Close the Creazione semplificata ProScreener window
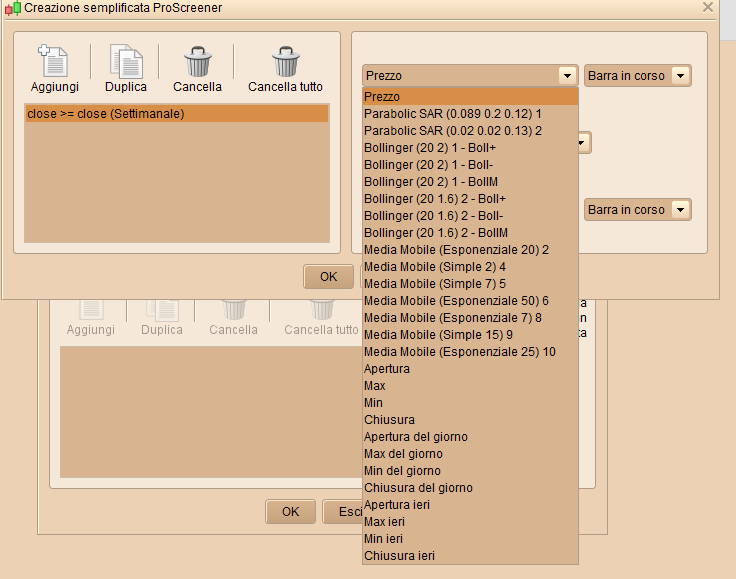Viewport: 736px width, 579px height. click(x=708, y=7)
